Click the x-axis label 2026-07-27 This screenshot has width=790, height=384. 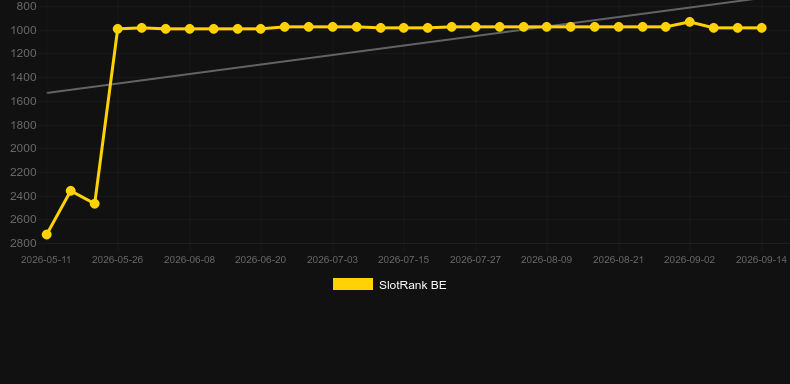coord(475,260)
